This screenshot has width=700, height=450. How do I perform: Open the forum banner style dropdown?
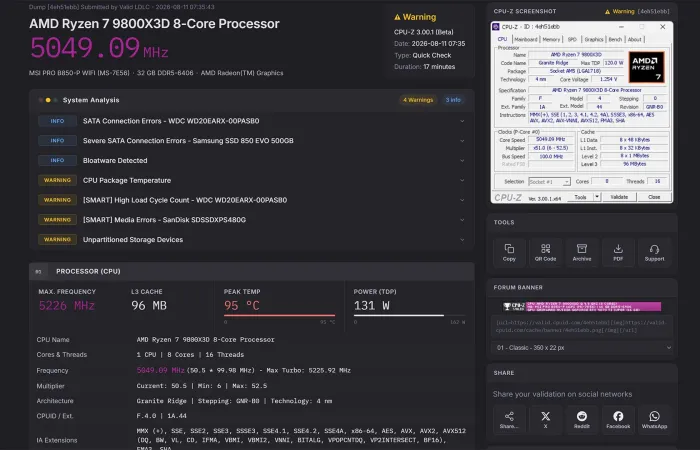point(583,347)
